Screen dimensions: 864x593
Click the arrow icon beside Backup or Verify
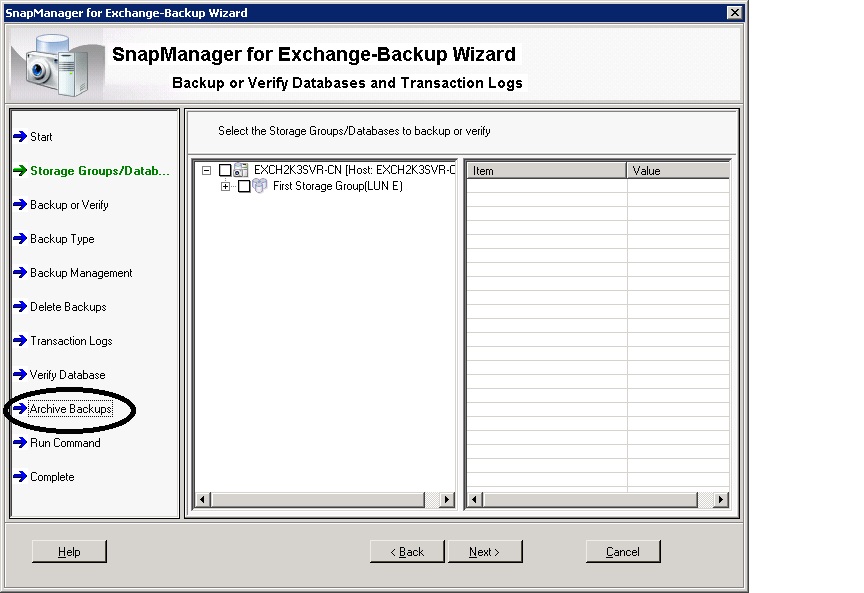[20, 204]
